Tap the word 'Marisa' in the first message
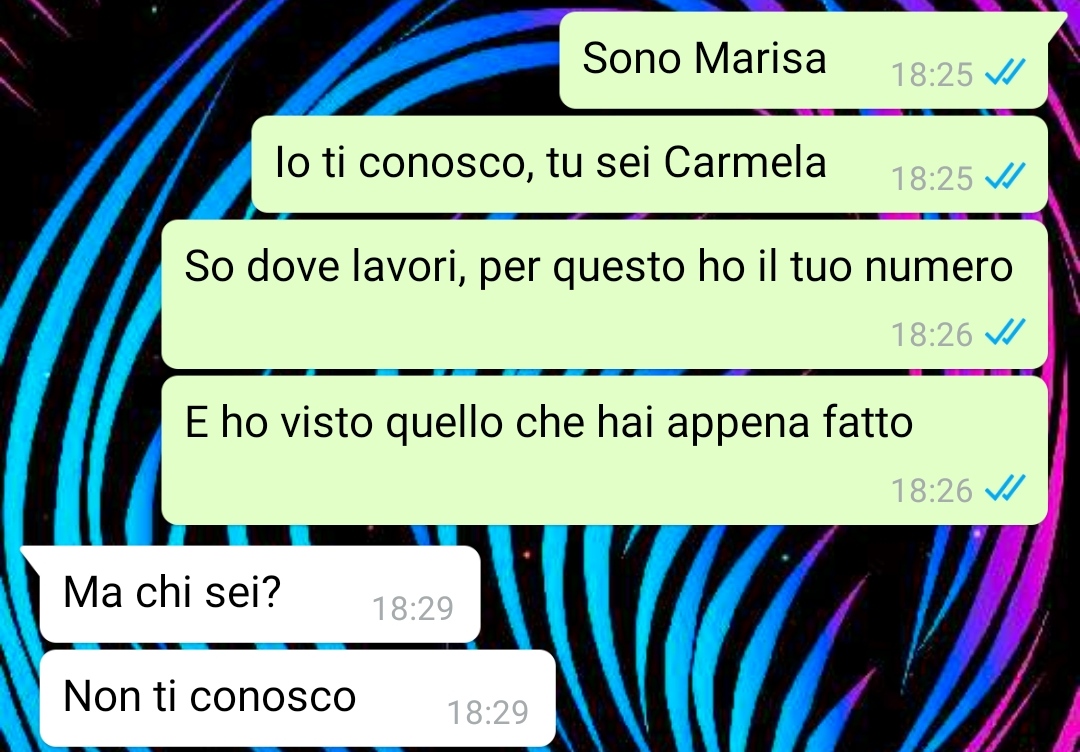1080x752 pixels. coord(760,58)
